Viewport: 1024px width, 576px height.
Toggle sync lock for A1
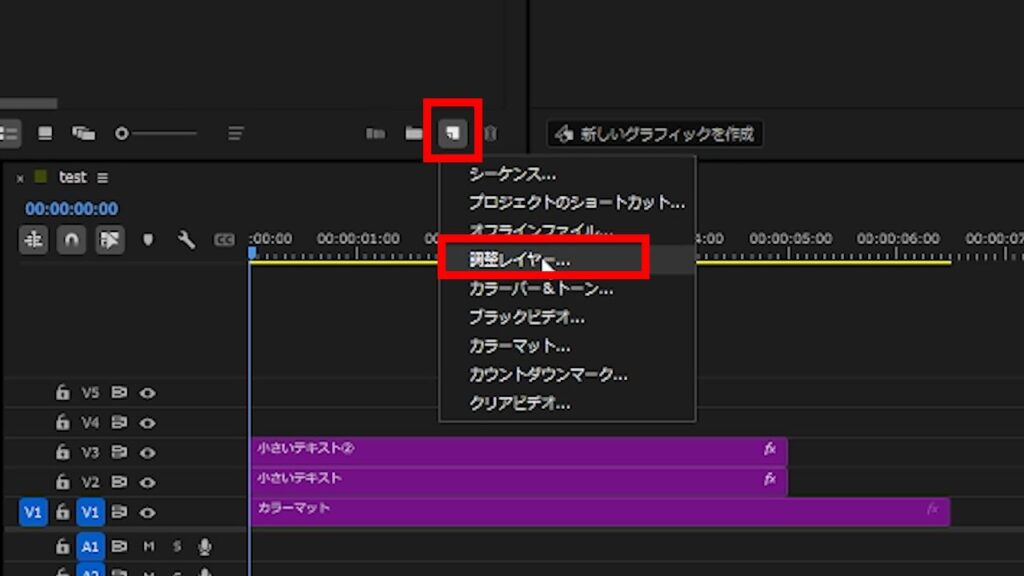tap(119, 546)
